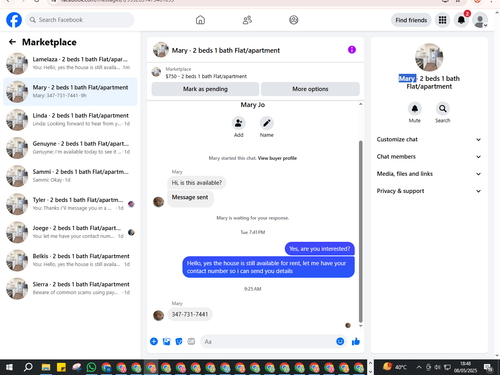Go back using the Marketplace arrow

(x=12, y=42)
